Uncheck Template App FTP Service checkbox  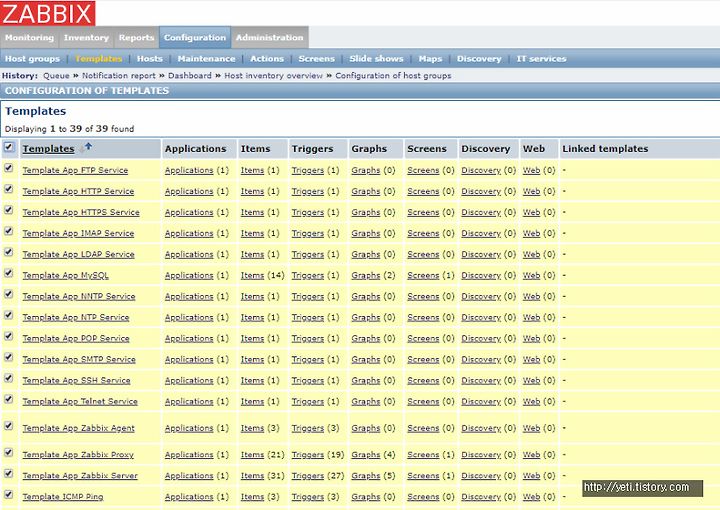coord(9,168)
